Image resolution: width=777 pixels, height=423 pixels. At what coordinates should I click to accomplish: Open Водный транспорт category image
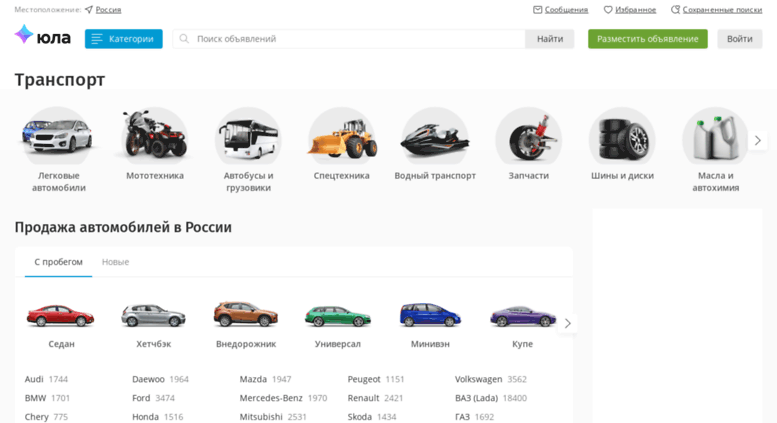coord(435,136)
